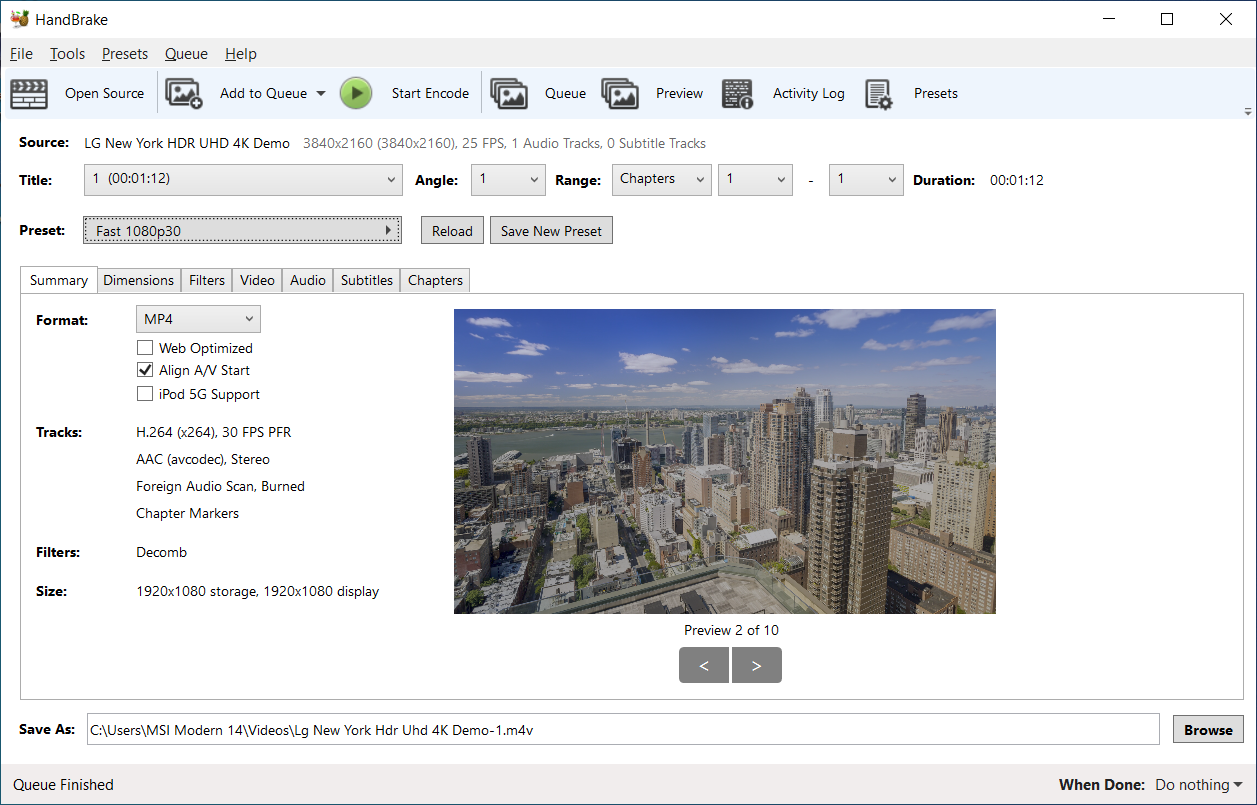Click the source name LG New York HDR UHD 4K Demo
This screenshot has width=1257, height=805.
tap(187, 143)
